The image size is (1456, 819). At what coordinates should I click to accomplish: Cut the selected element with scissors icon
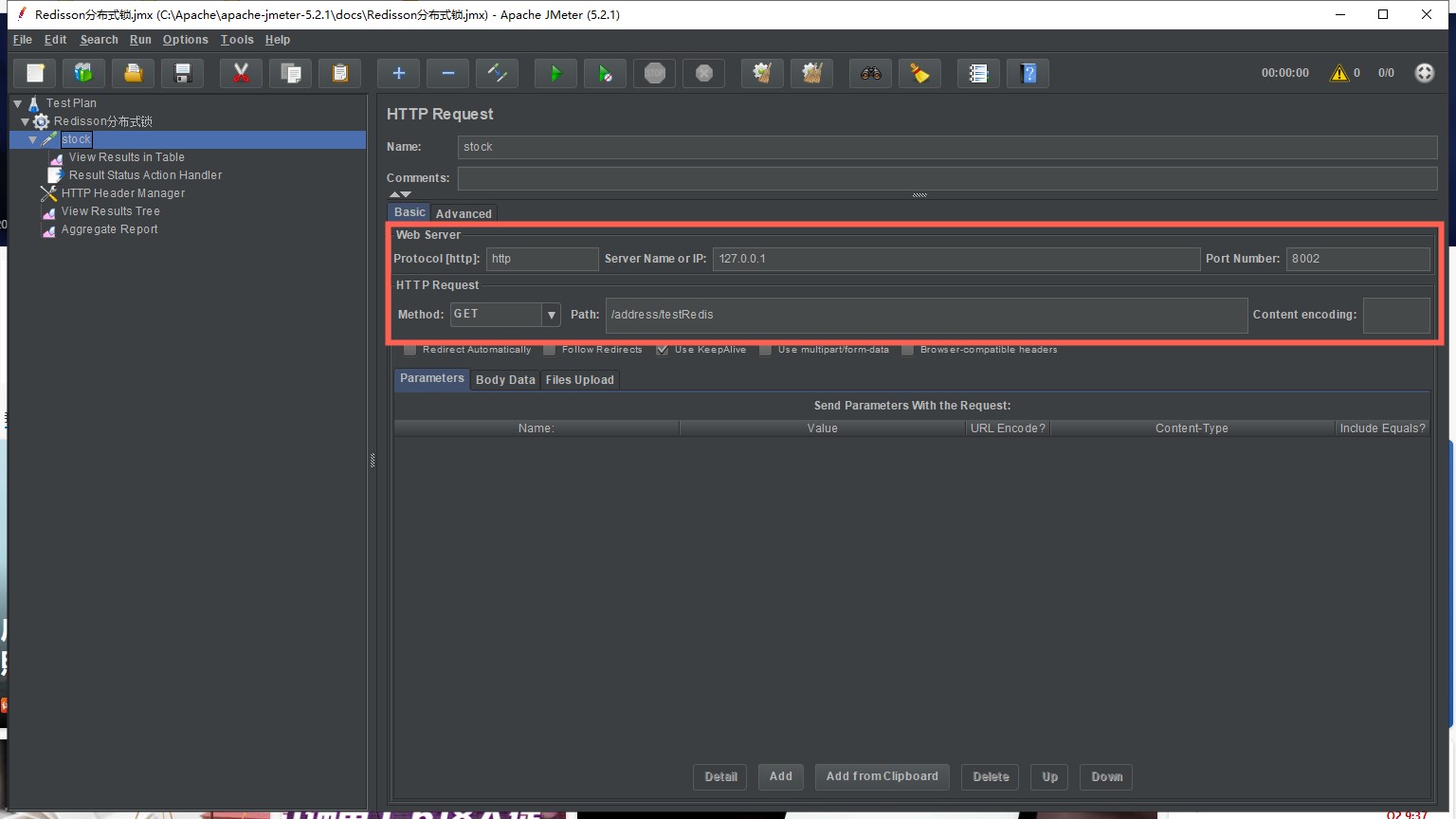241,73
